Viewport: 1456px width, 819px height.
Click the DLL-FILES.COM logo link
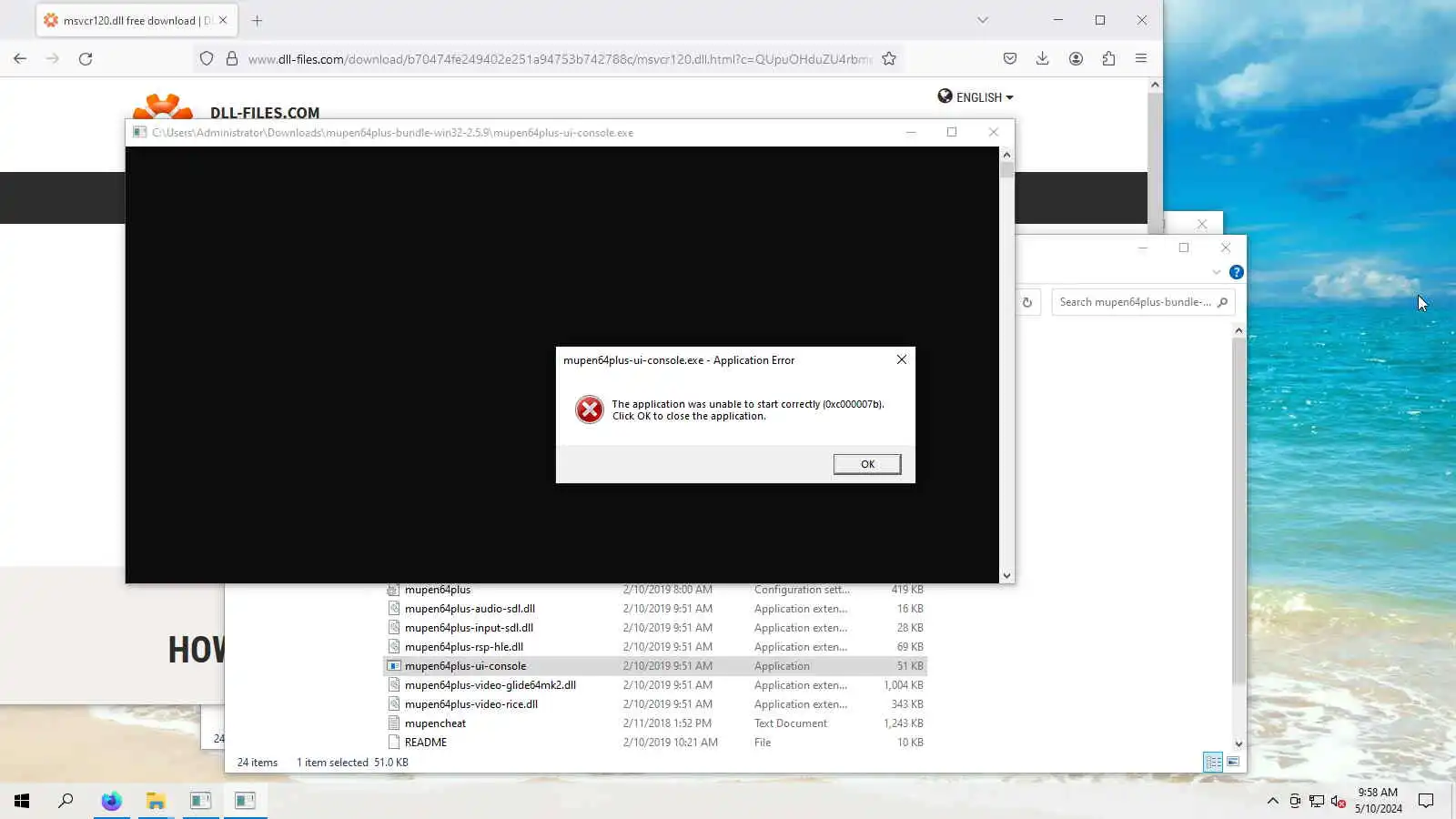pos(227,107)
